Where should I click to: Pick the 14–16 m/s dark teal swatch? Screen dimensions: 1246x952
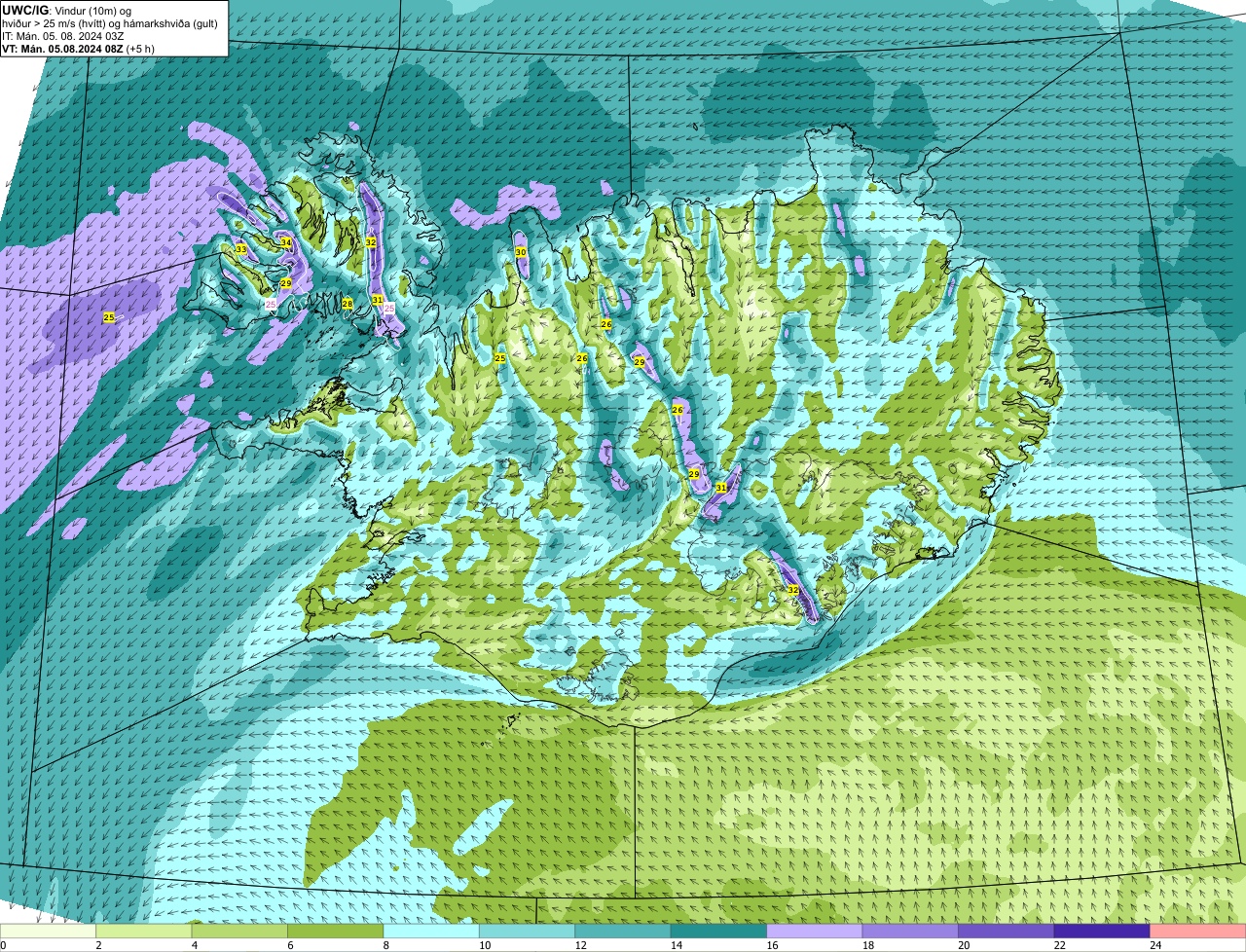click(719, 932)
